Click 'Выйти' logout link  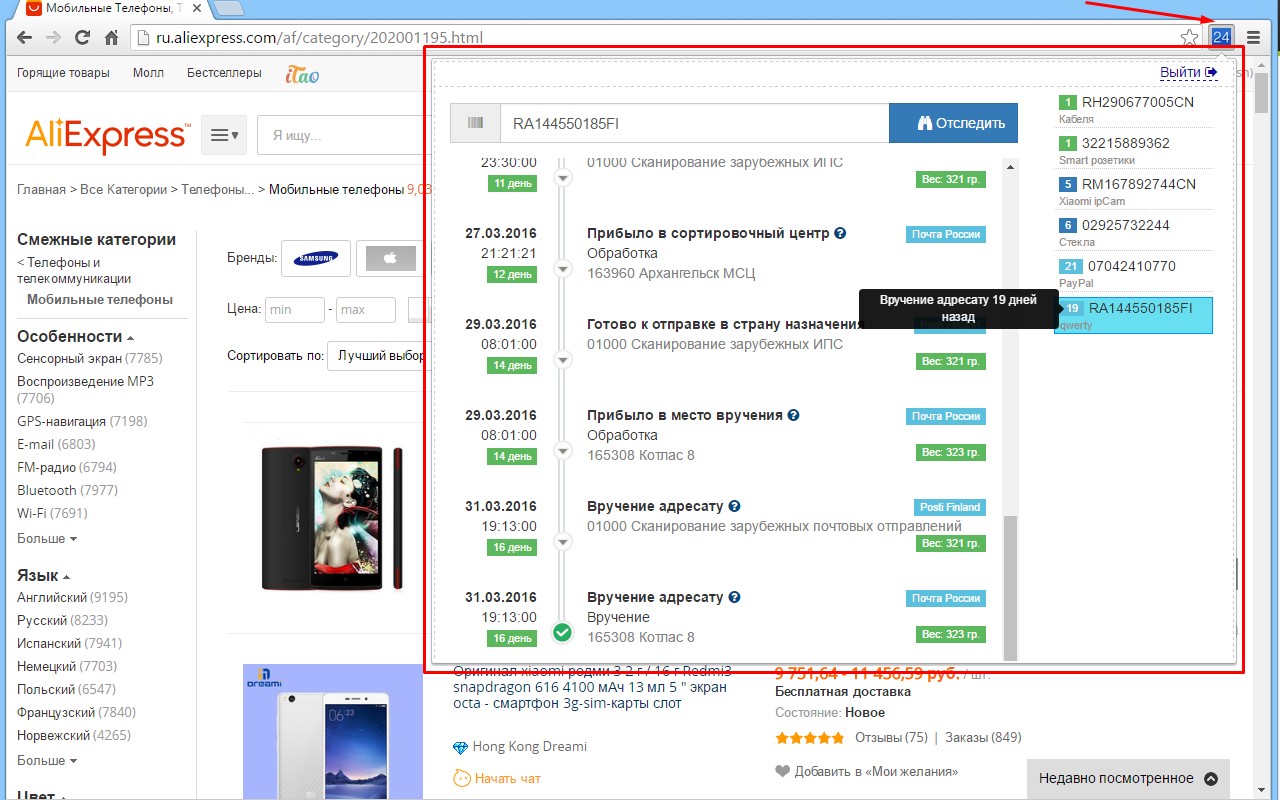[x=1189, y=72]
